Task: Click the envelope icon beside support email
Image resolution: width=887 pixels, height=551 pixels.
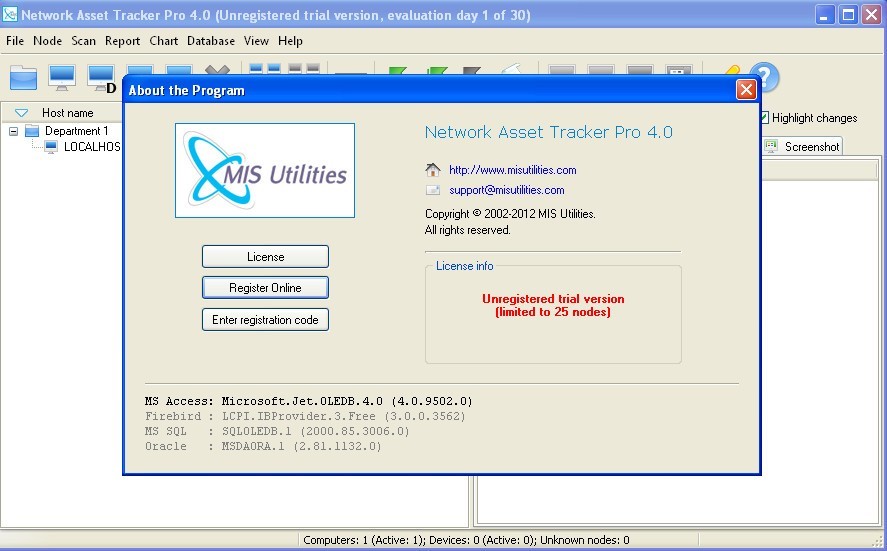Action: (433, 190)
